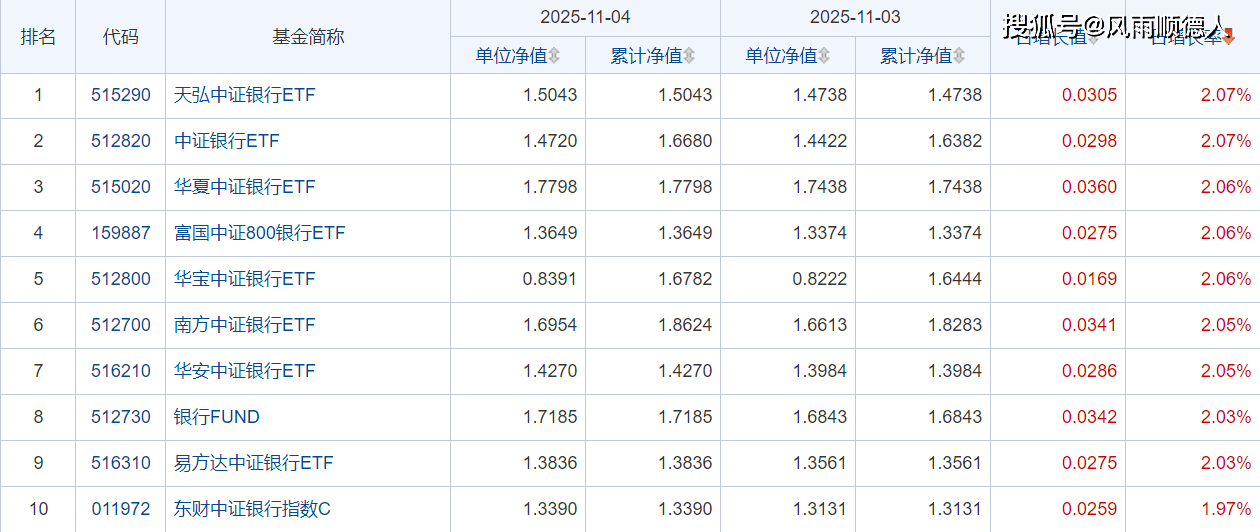Open fund code 516210 link
Image resolution: width=1260 pixels, height=532 pixels.
pyautogui.click(x=120, y=371)
